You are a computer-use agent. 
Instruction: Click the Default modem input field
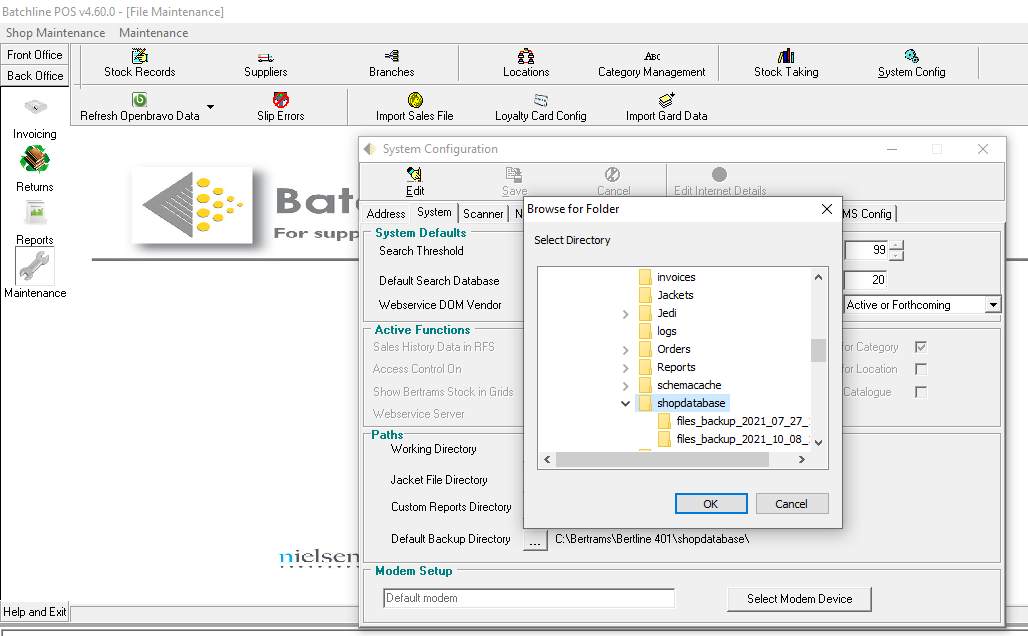tap(528, 598)
